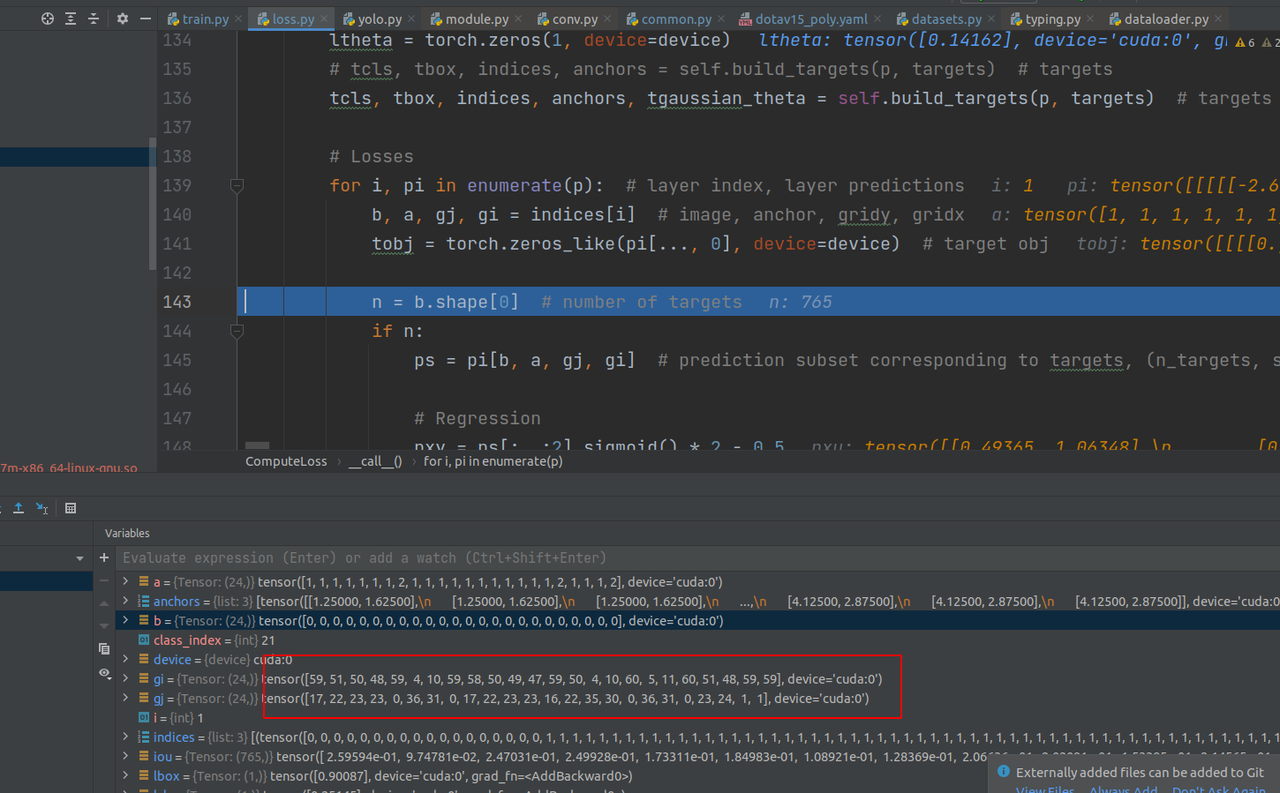
Task: Click the move watch up arrow
Action: pyautogui.click(x=104, y=603)
